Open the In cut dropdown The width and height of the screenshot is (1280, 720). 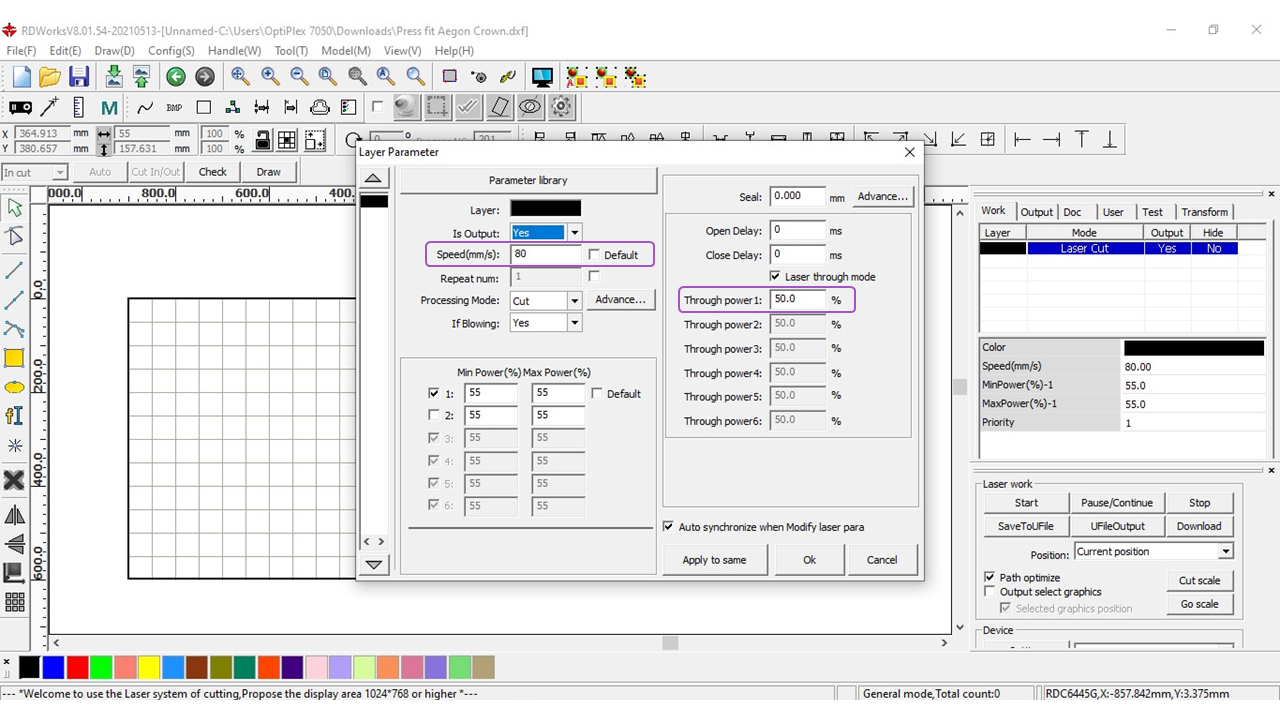click(59, 173)
